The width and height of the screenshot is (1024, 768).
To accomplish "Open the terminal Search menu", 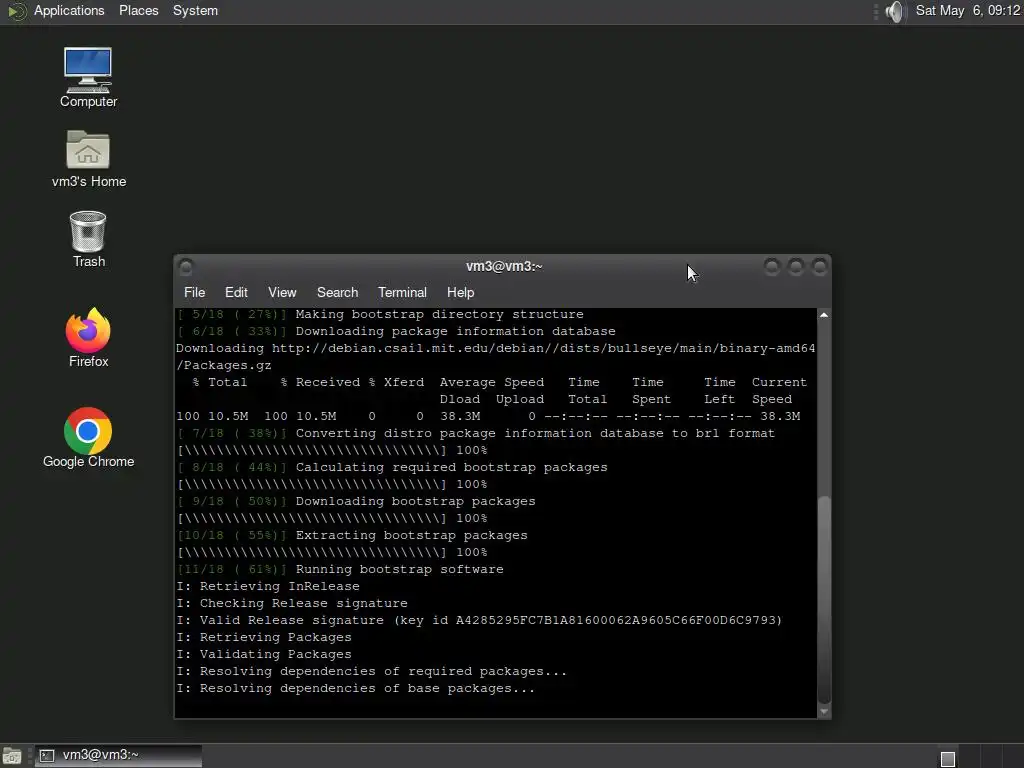I will pos(337,293).
